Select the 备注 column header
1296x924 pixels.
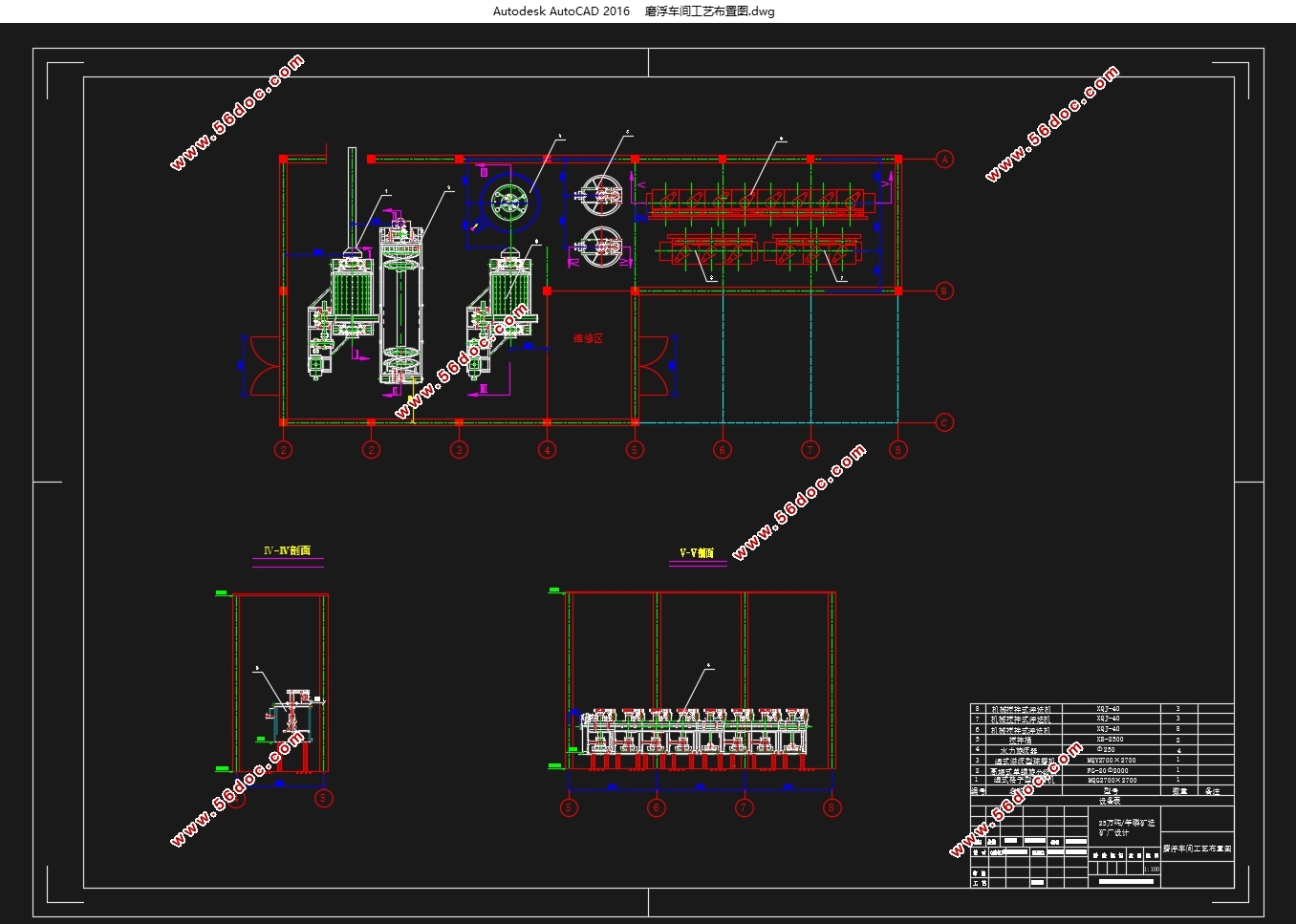coord(1213,791)
